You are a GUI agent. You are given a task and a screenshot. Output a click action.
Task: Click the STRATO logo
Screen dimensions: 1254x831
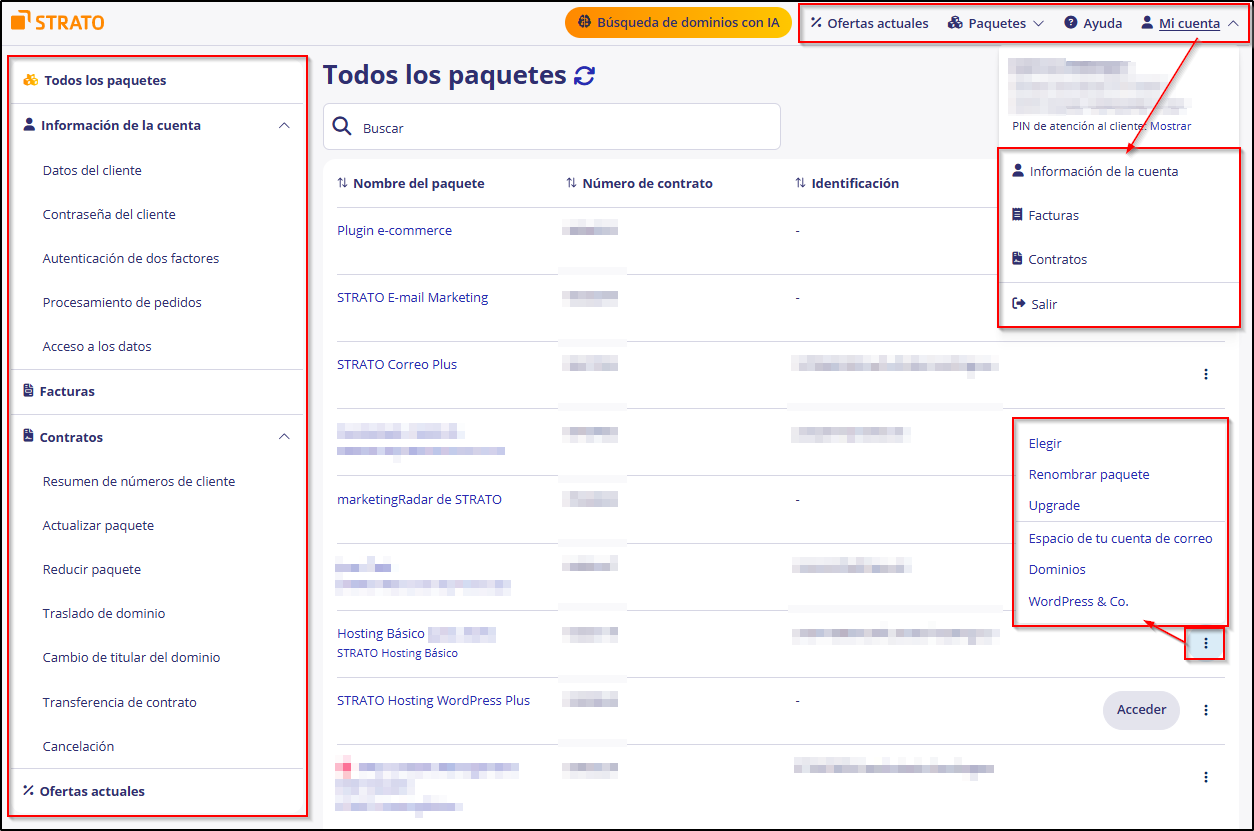[57, 21]
